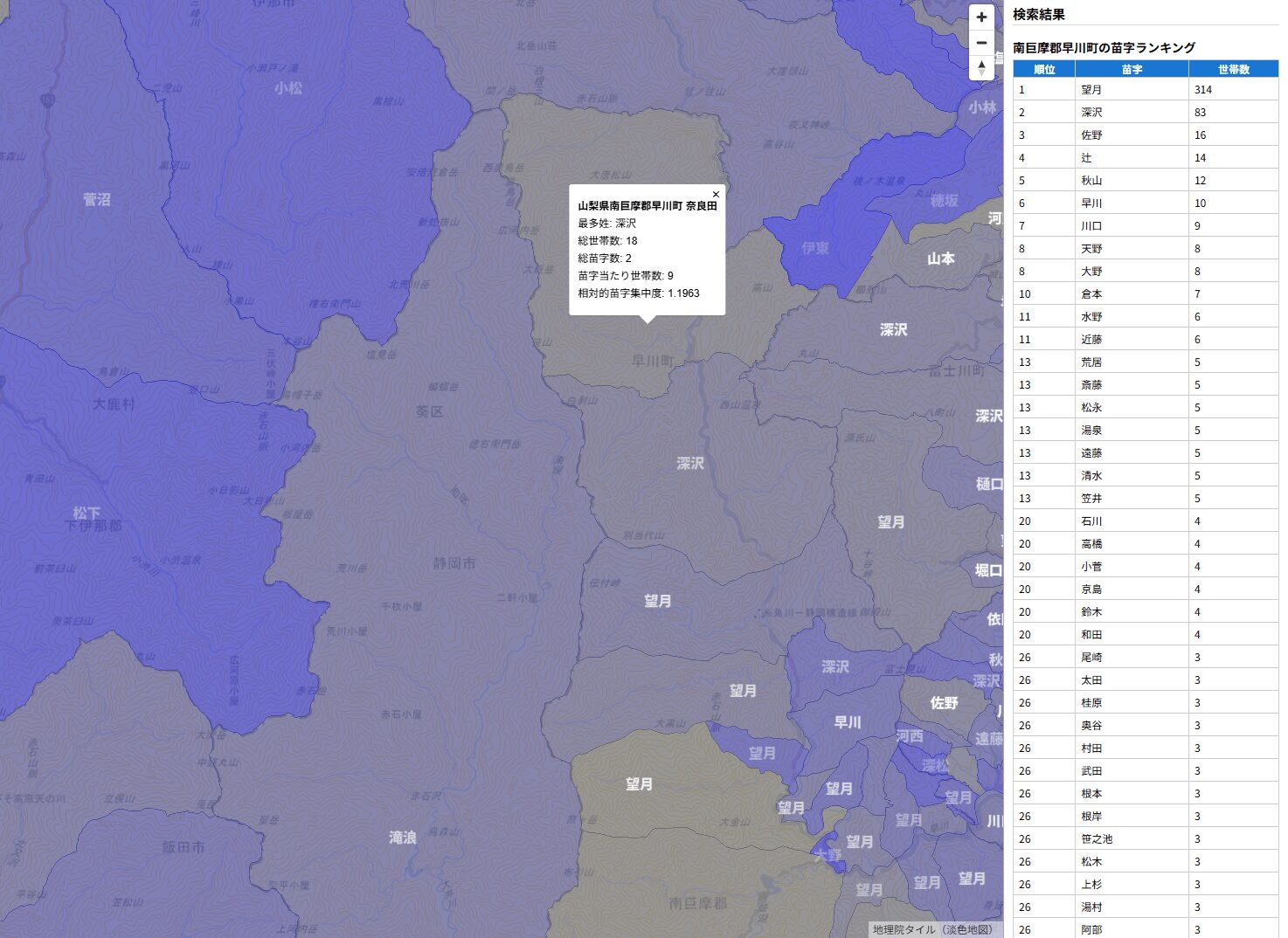Image resolution: width=1288 pixels, height=938 pixels.
Task: Click the 滝浪 area label on map
Action: click(x=403, y=838)
